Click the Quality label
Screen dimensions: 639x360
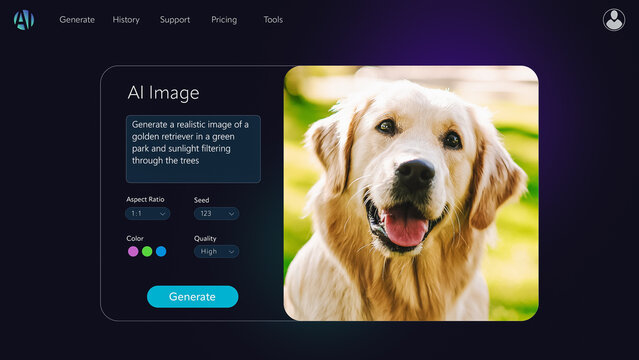(x=205, y=239)
